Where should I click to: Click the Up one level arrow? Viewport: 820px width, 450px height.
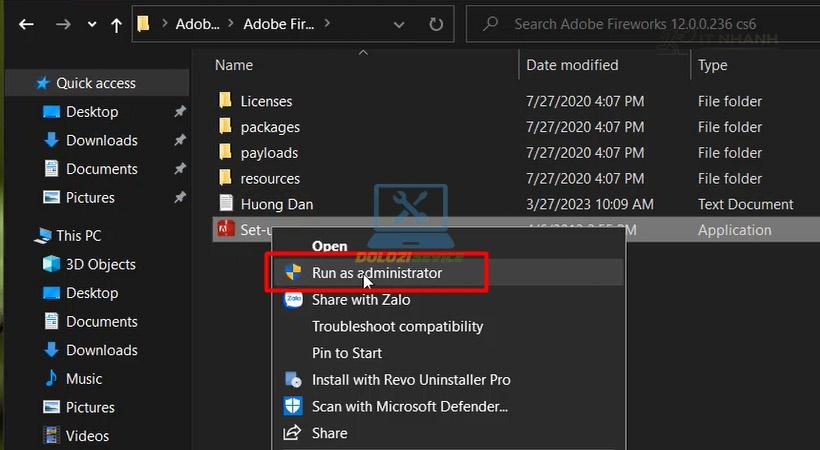point(117,23)
